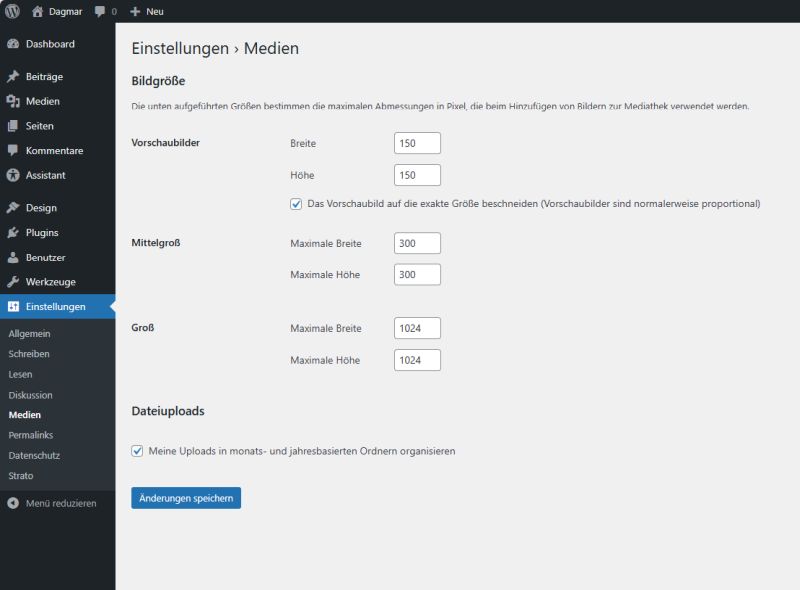Open the Benutzer menu
800x590 pixels.
click(45, 257)
